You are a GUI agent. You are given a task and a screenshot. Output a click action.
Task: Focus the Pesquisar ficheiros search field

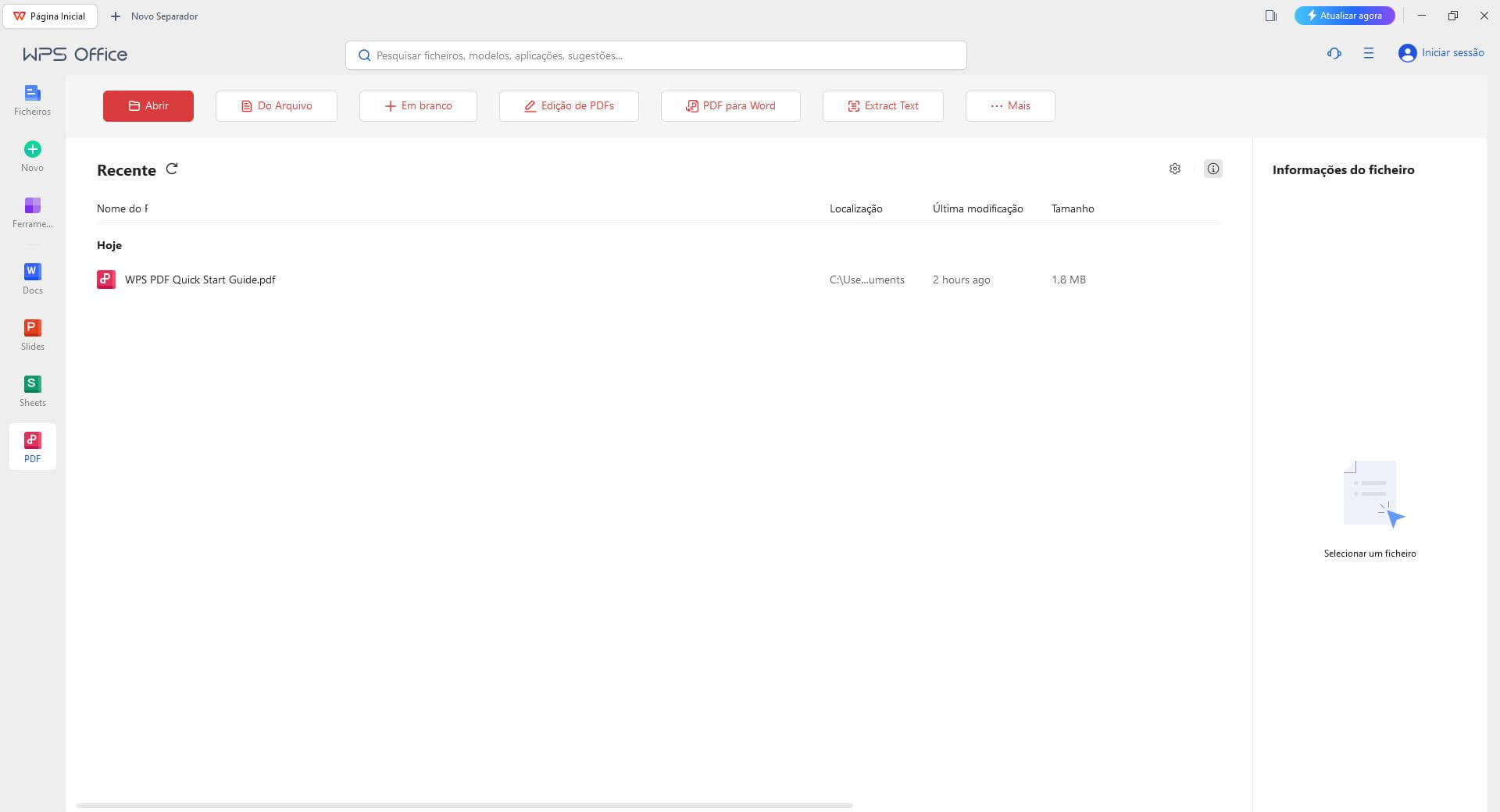coord(656,55)
